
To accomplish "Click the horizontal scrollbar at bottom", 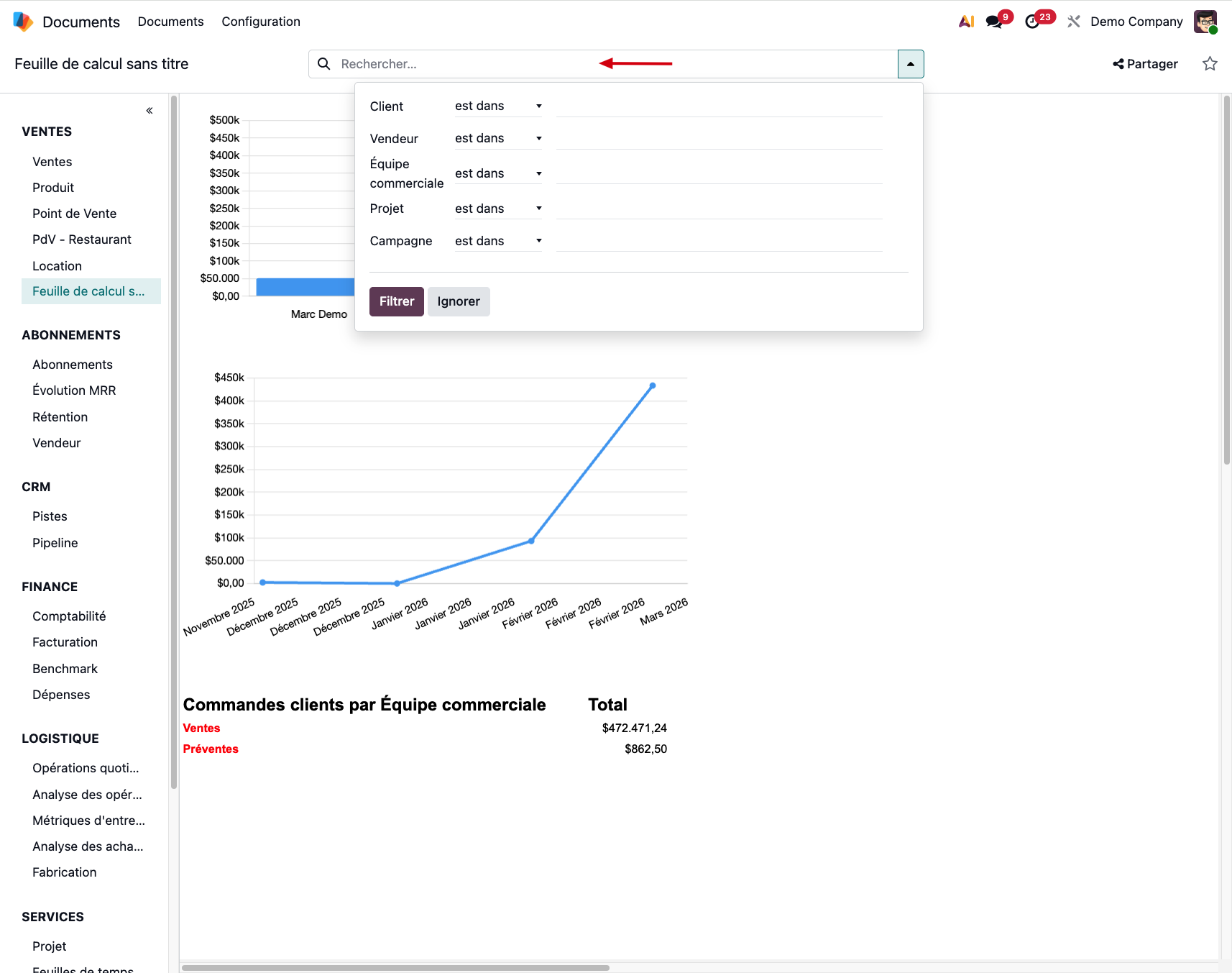I will click(x=395, y=968).
